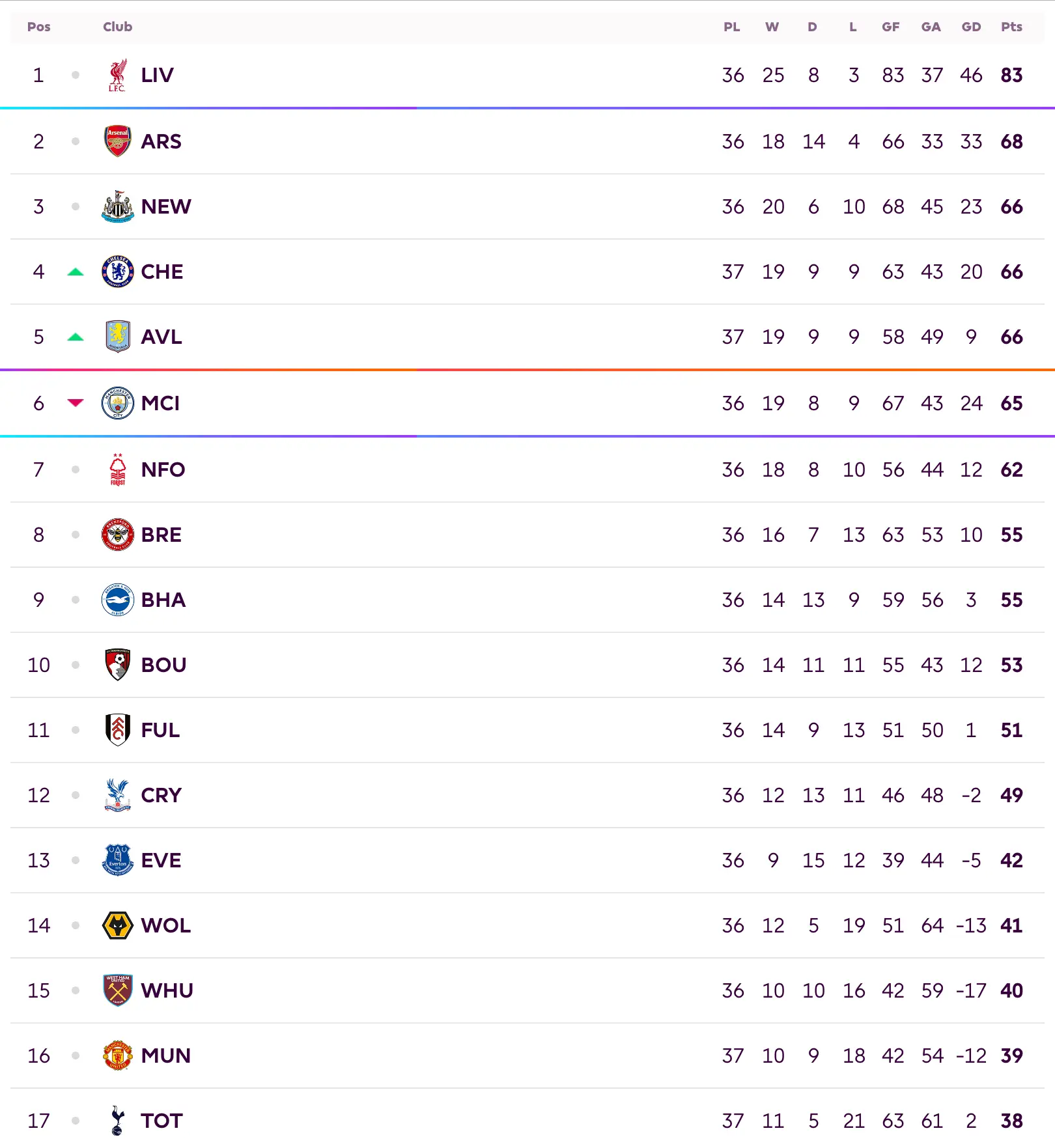Click the Arsenal club crest

tap(118, 141)
